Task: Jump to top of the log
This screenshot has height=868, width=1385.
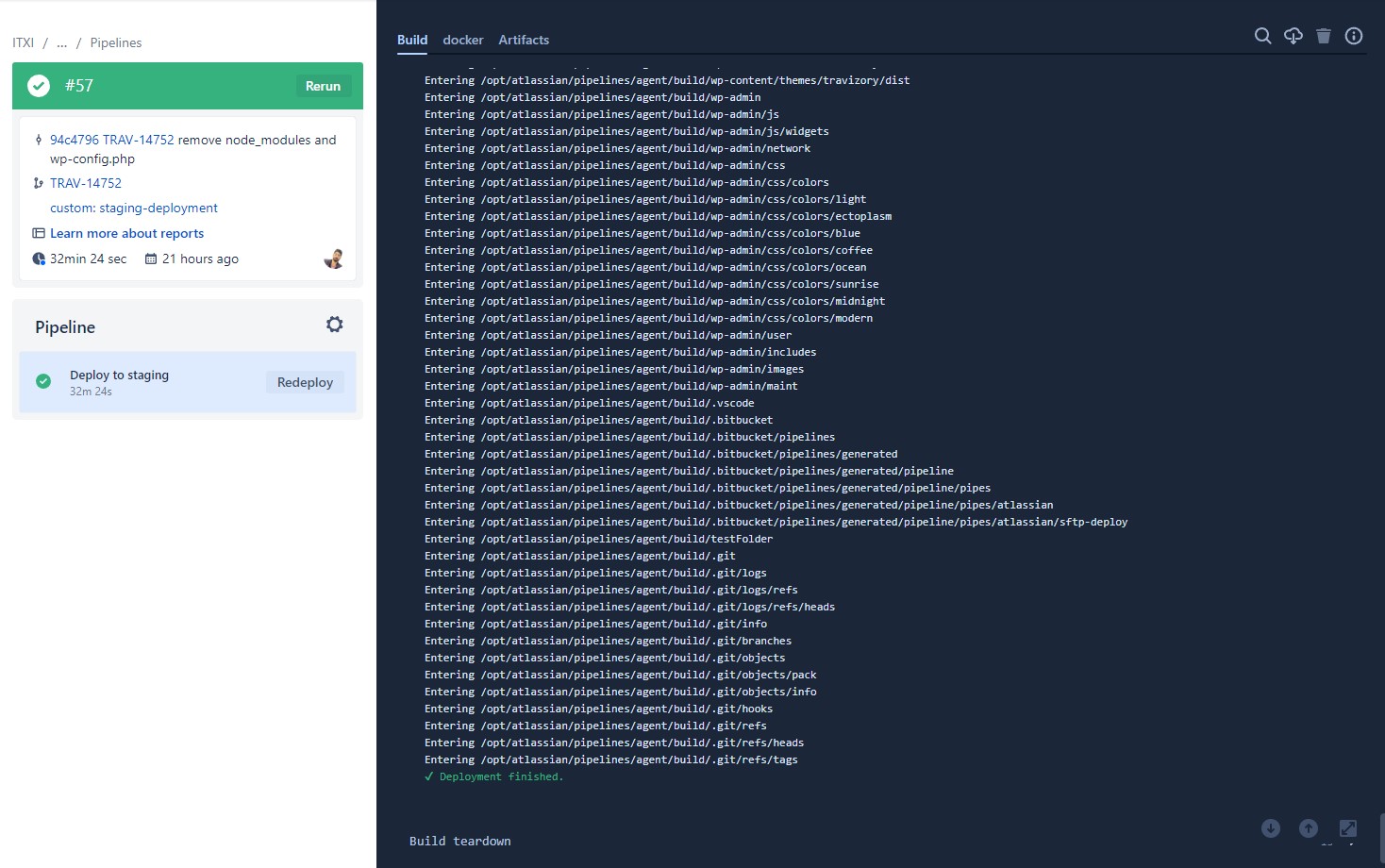Action: coord(1309,827)
